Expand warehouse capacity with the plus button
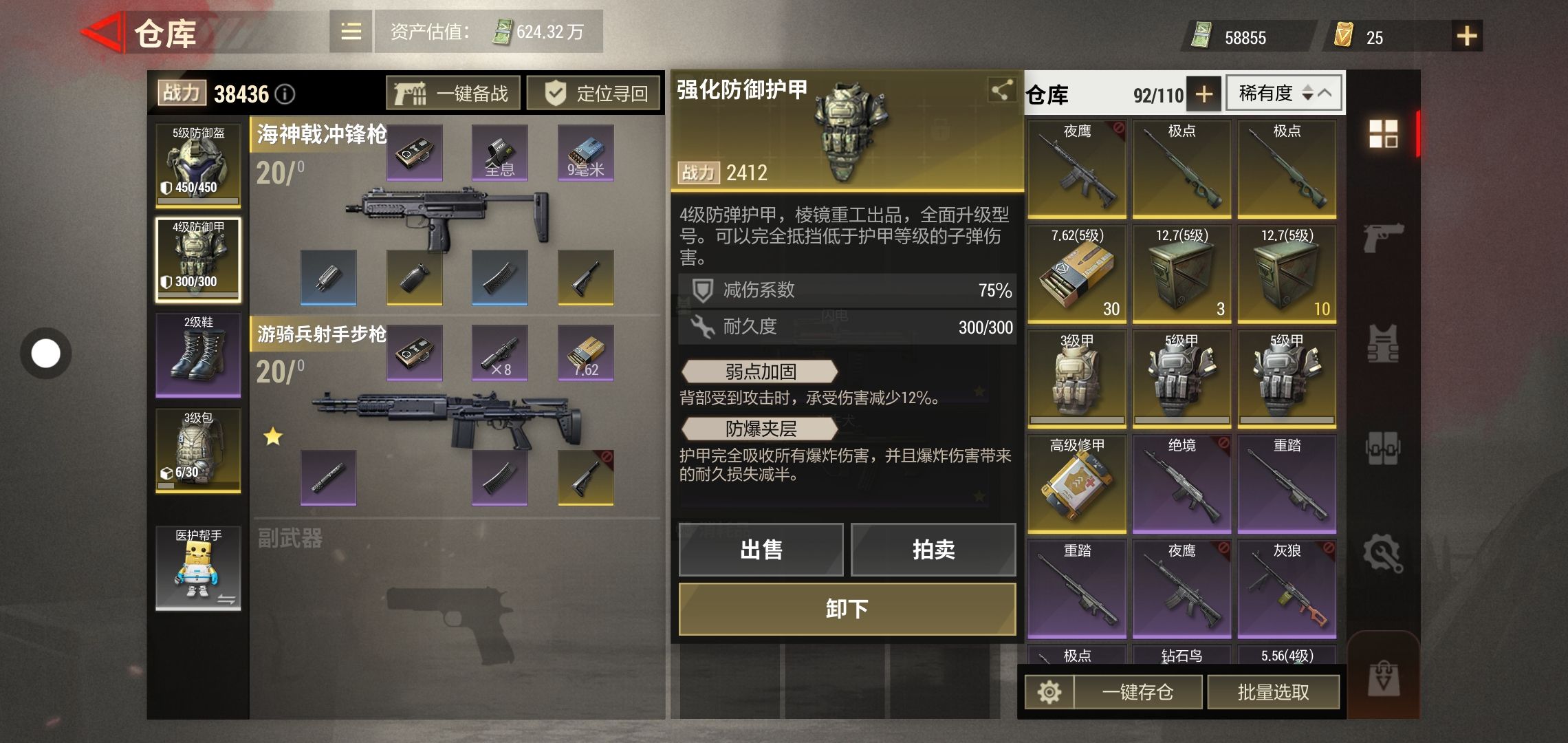Screen dimensions: 1568x743 point(1204,94)
